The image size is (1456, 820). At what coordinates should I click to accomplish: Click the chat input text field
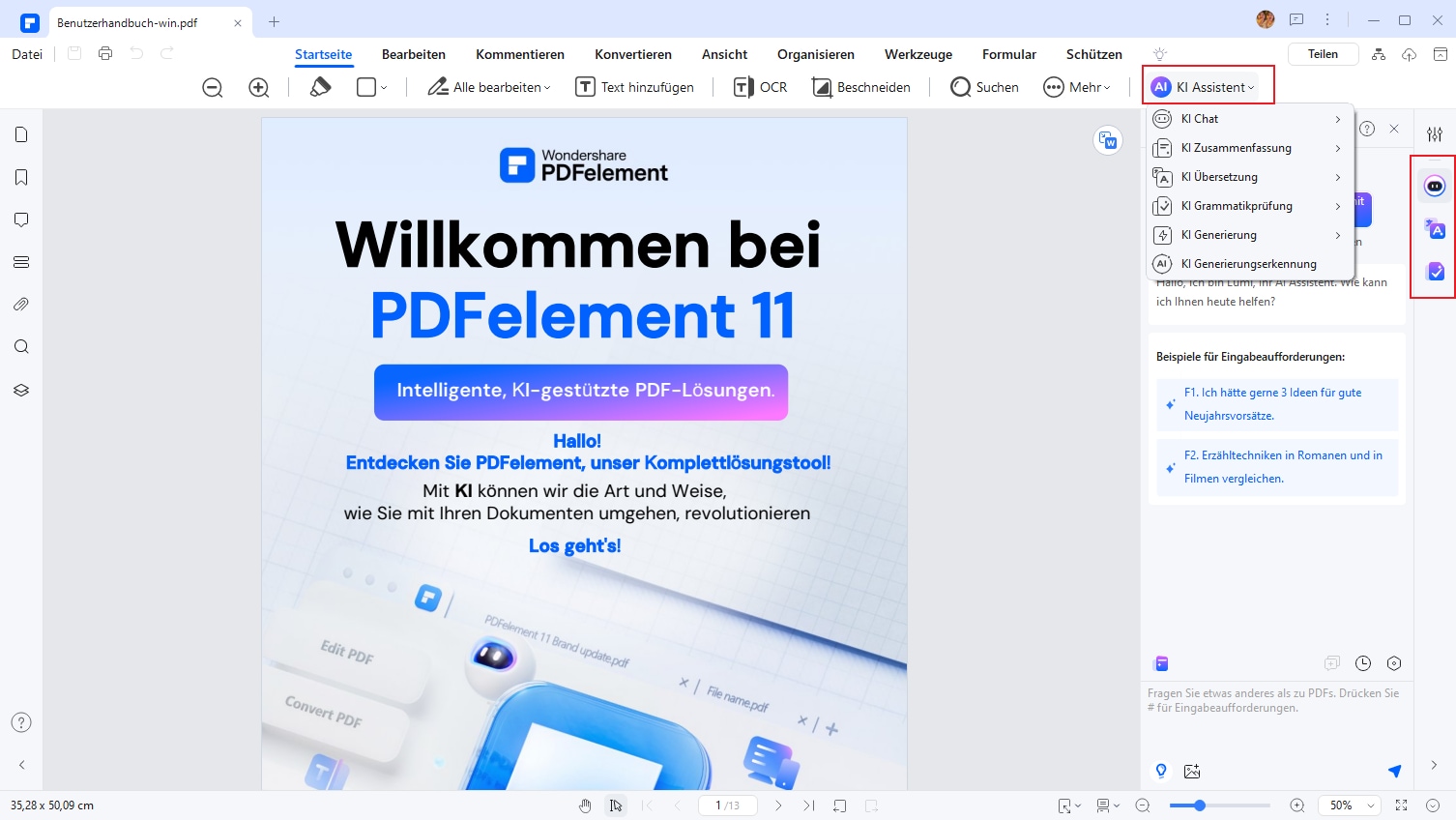(1276, 716)
